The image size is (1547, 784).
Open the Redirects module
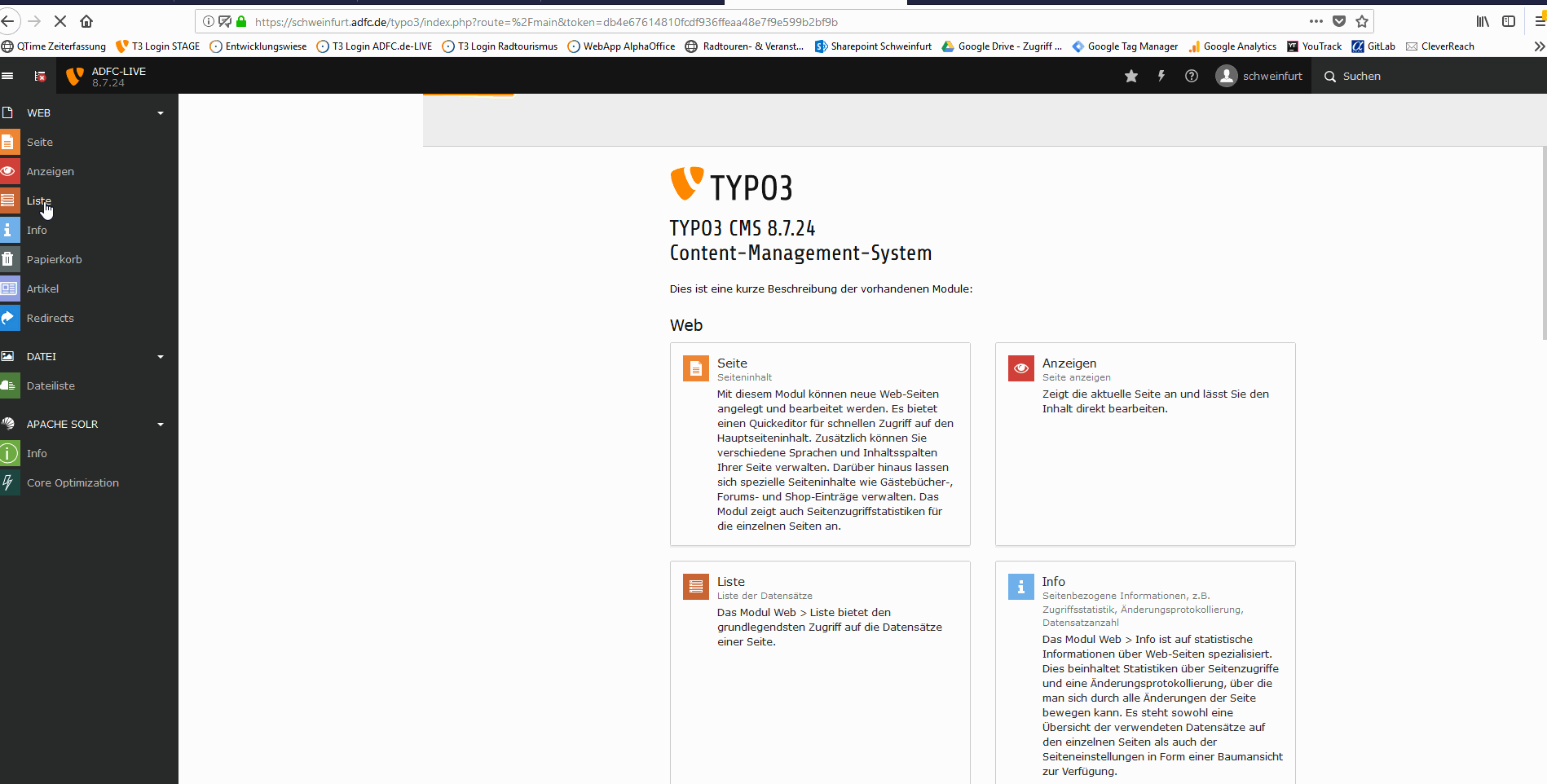point(50,318)
